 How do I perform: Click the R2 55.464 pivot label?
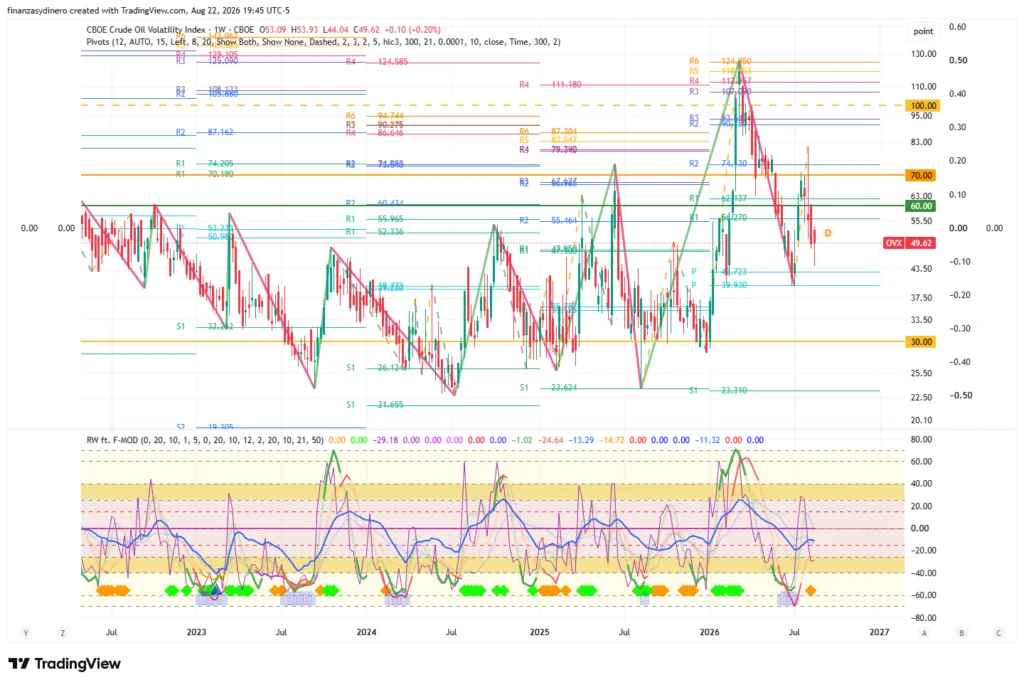pyautogui.click(x=549, y=220)
